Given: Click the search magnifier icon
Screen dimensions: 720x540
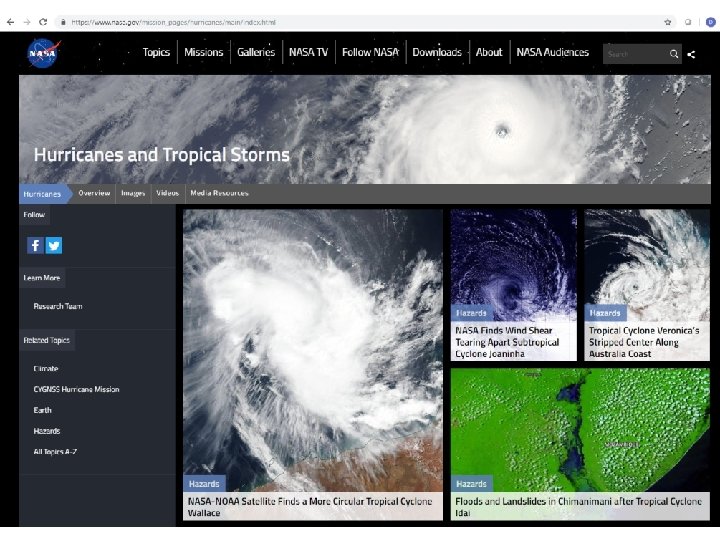Looking at the screenshot, I should click(674, 54).
